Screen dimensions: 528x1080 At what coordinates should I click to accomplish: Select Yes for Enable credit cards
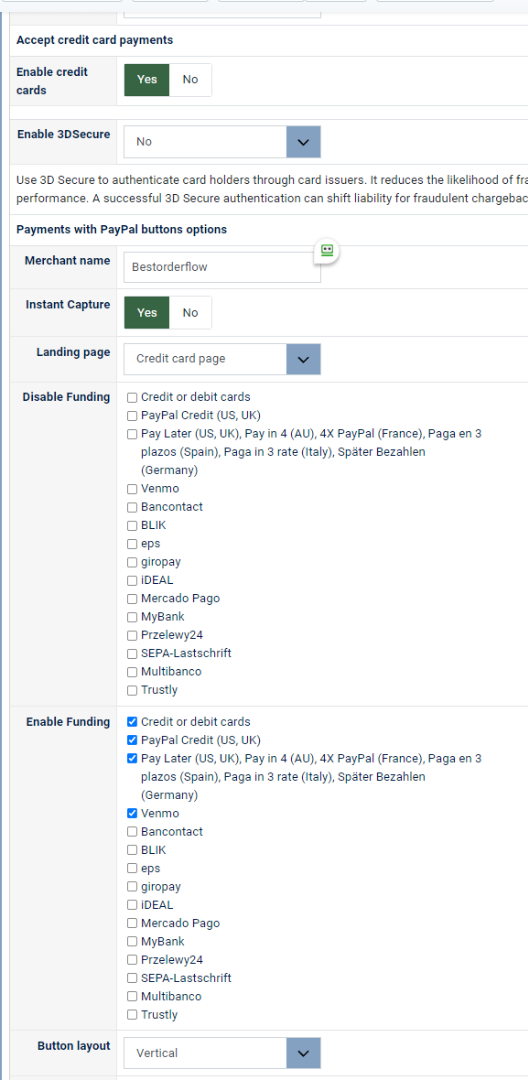[147, 80]
